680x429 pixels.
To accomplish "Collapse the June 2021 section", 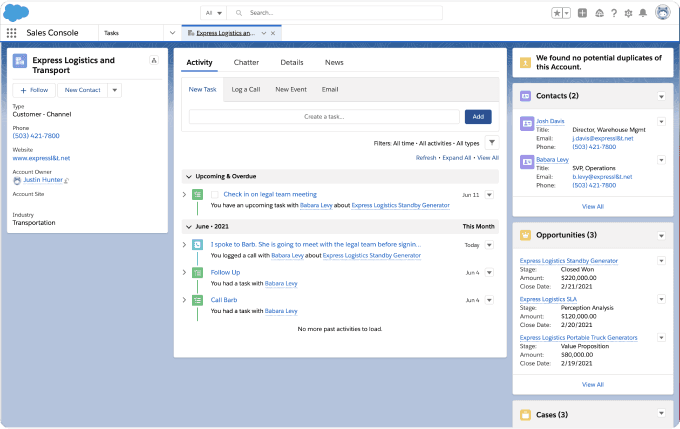I will tap(189, 227).
